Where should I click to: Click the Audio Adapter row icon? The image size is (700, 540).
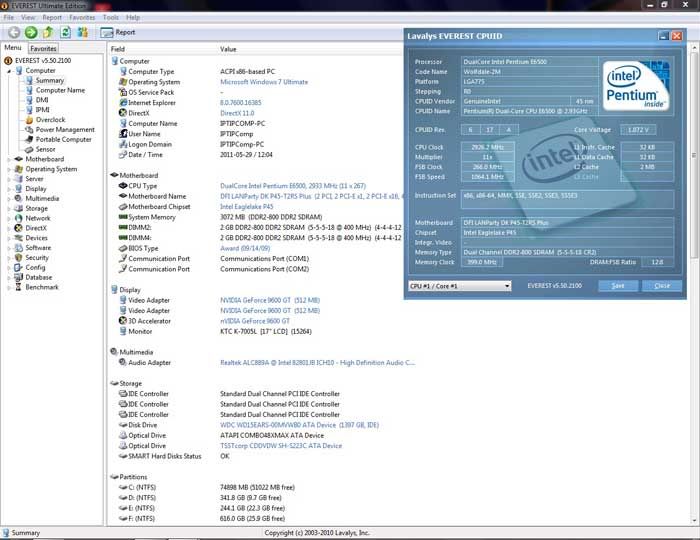tap(123, 363)
